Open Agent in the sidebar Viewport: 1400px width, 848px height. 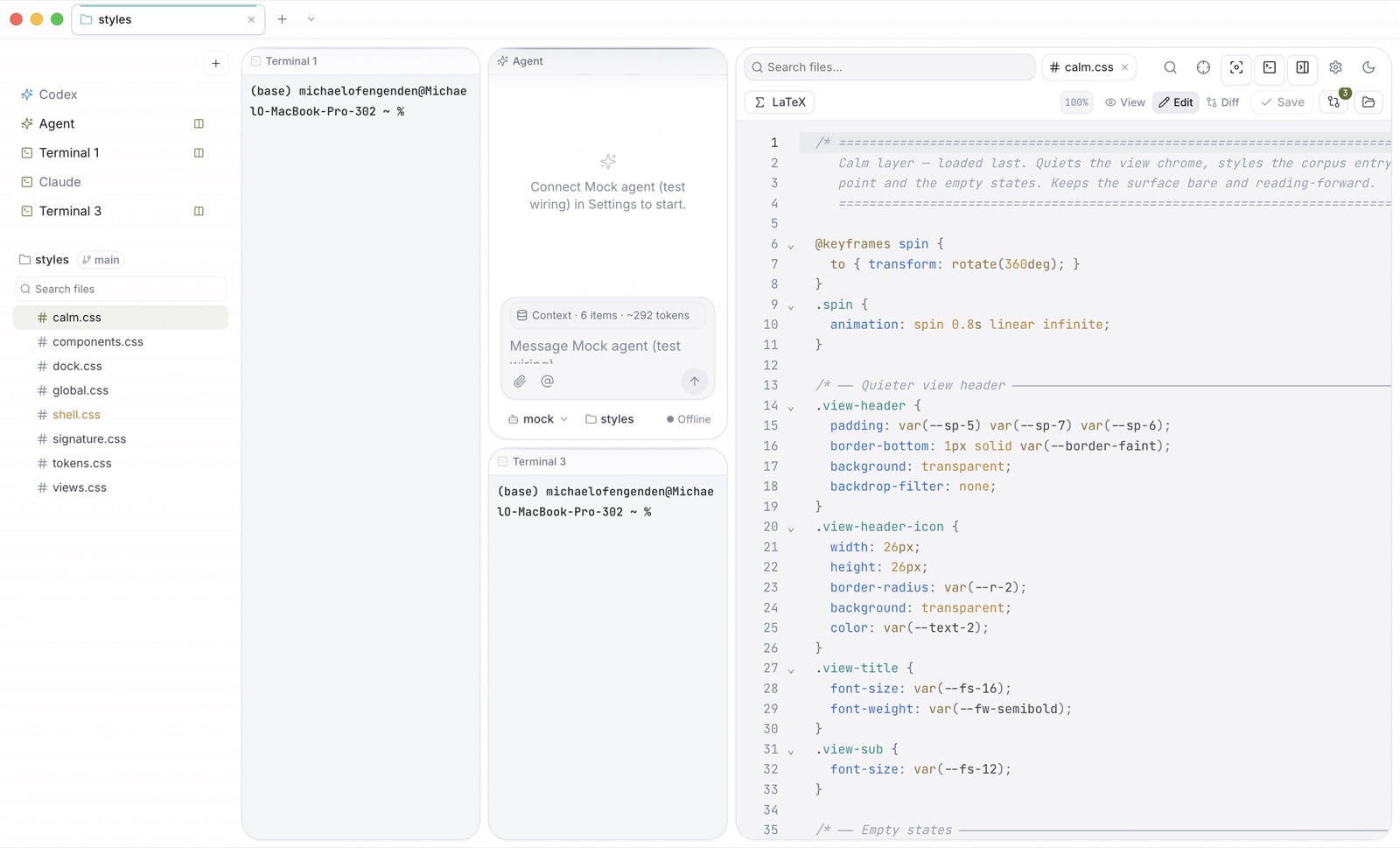coord(57,123)
